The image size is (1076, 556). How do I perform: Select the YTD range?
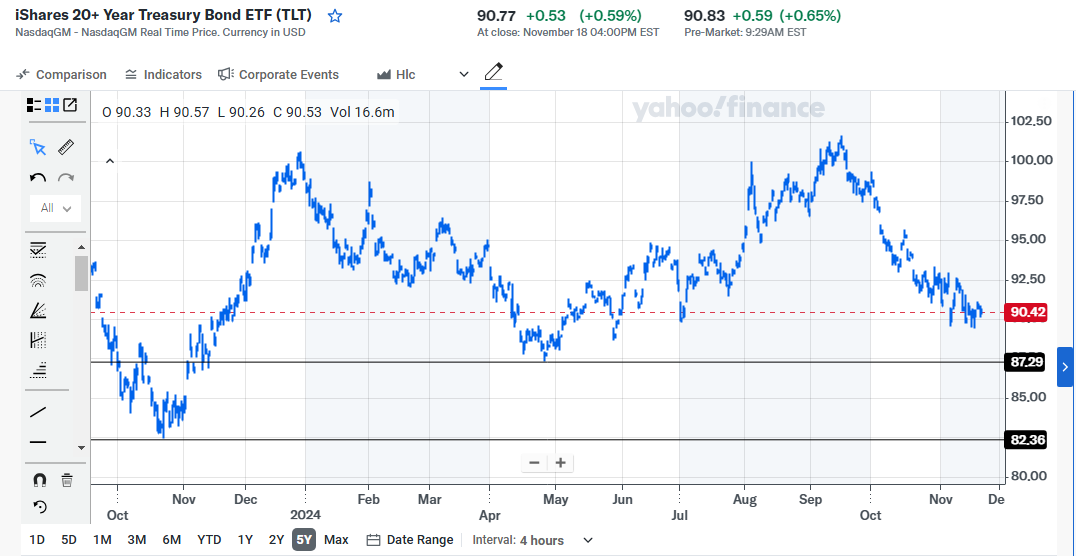(x=209, y=540)
